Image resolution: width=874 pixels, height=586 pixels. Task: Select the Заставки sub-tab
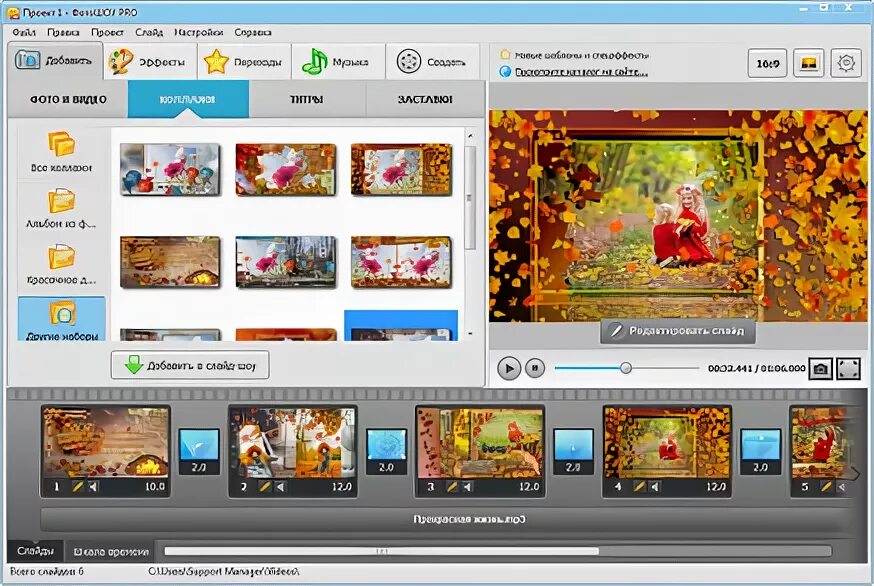tap(425, 99)
